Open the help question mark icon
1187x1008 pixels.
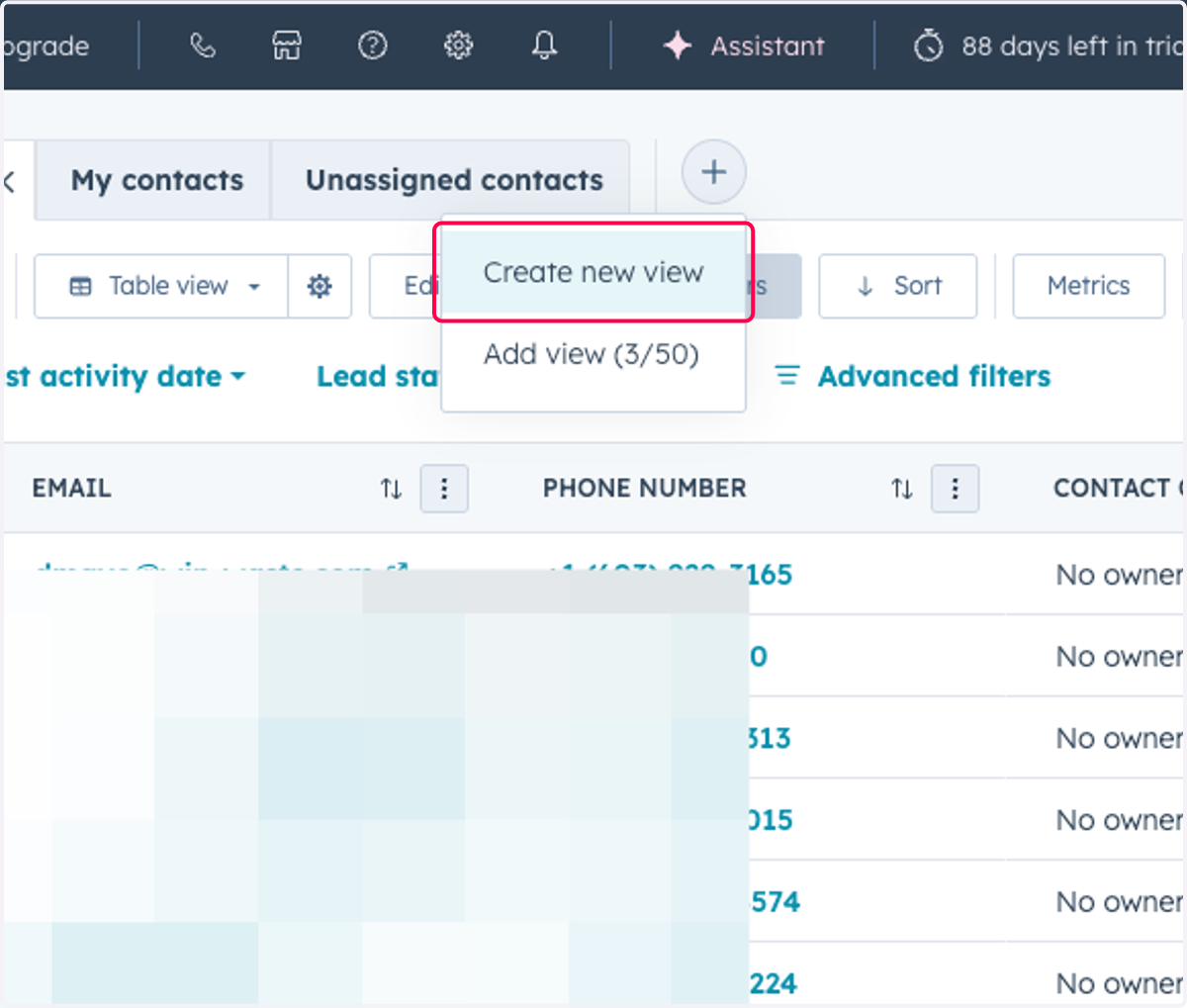pyautogui.click(x=373, y=46)
